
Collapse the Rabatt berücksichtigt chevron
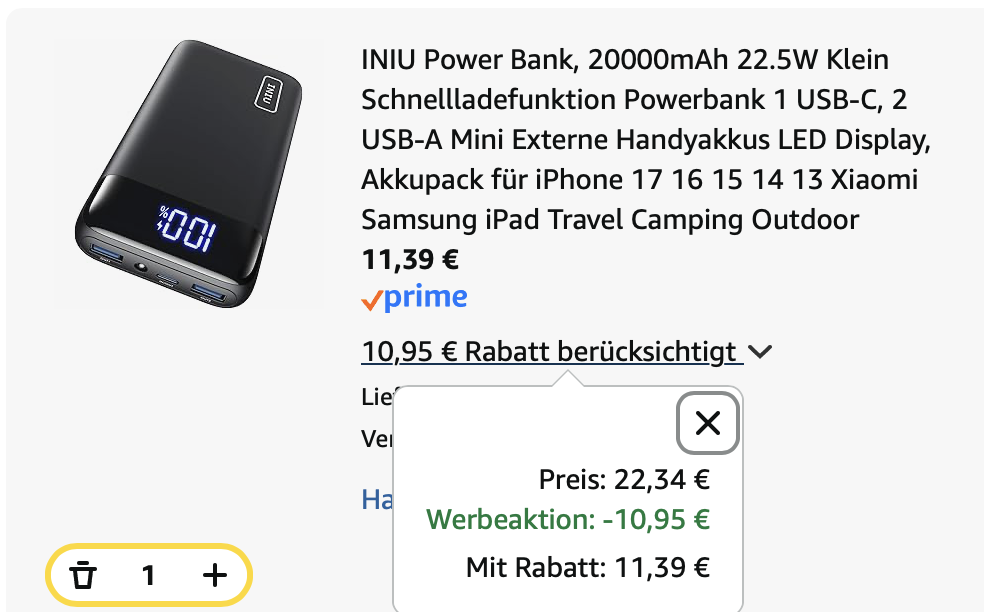(x=760, y=352)
